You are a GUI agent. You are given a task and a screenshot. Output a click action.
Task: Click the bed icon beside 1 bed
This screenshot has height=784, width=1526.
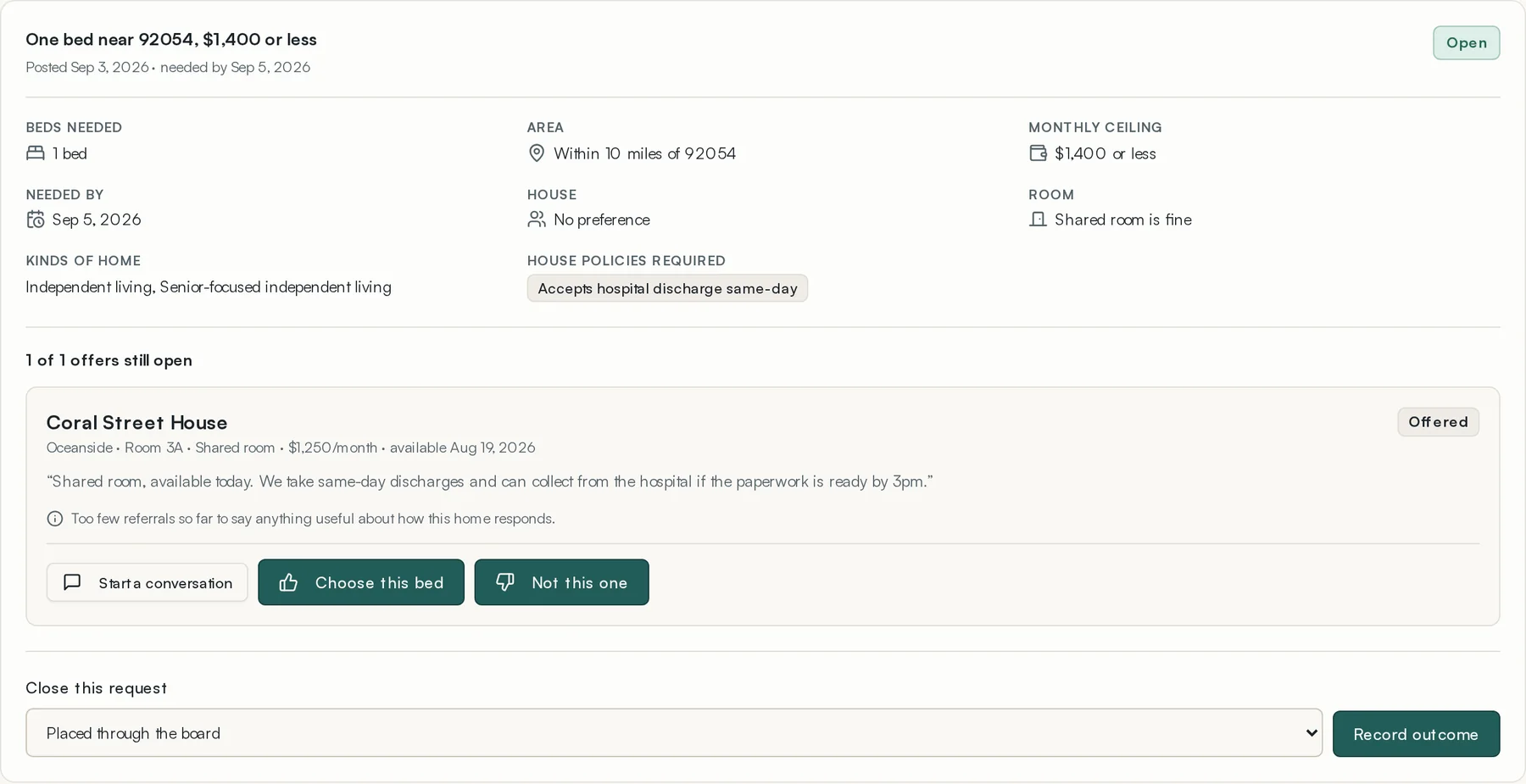click(35, 153)
